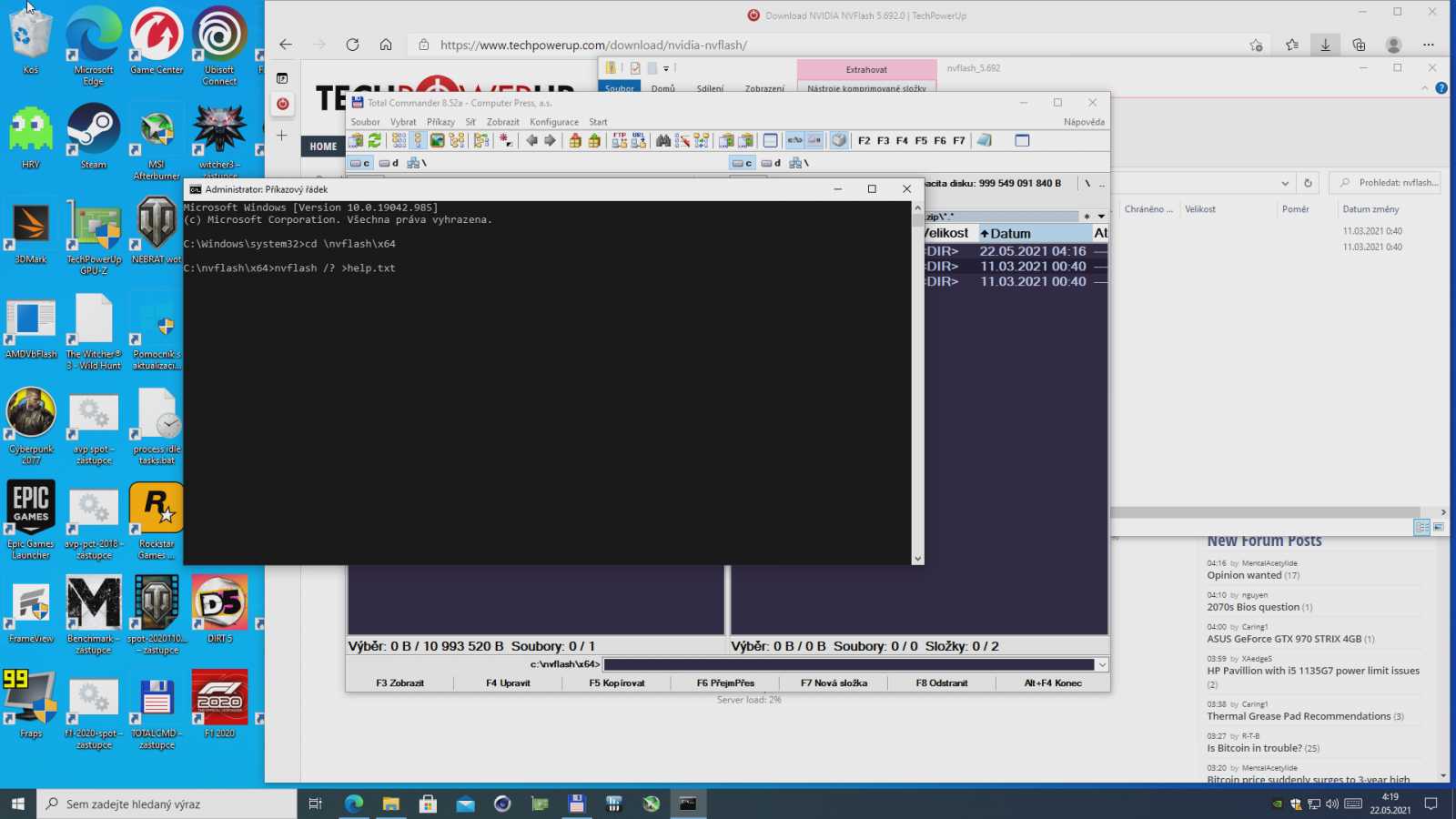Image resolution: width=1456 pixels, height=819 pixels.
Task: Toggle the first pressed view-mode button in Total Commander toolbar
Action: click(x=794, y=140)
